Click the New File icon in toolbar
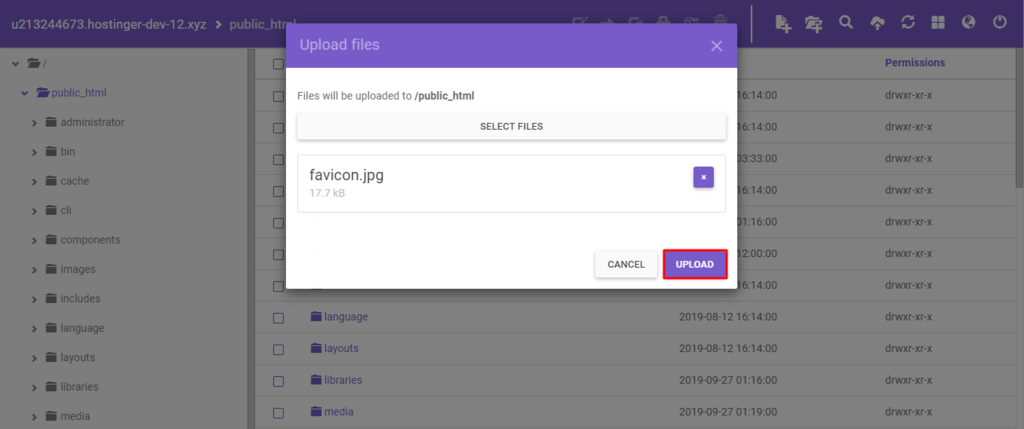Image resolution: width=1024 pixels, height=429 pixels. click(784, 23)
